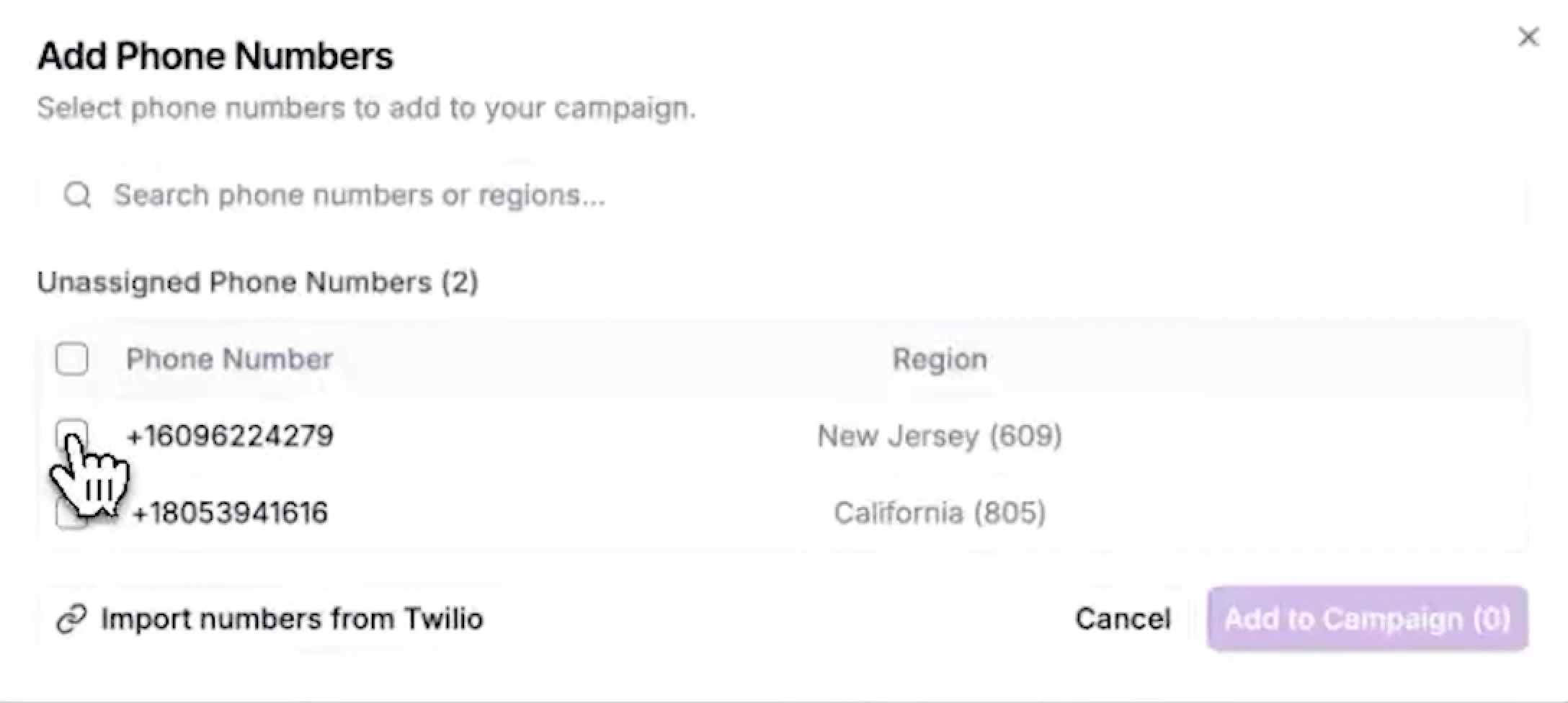Click Import numbers from Twilio
Screen dimensions: 1568x703
293,618
